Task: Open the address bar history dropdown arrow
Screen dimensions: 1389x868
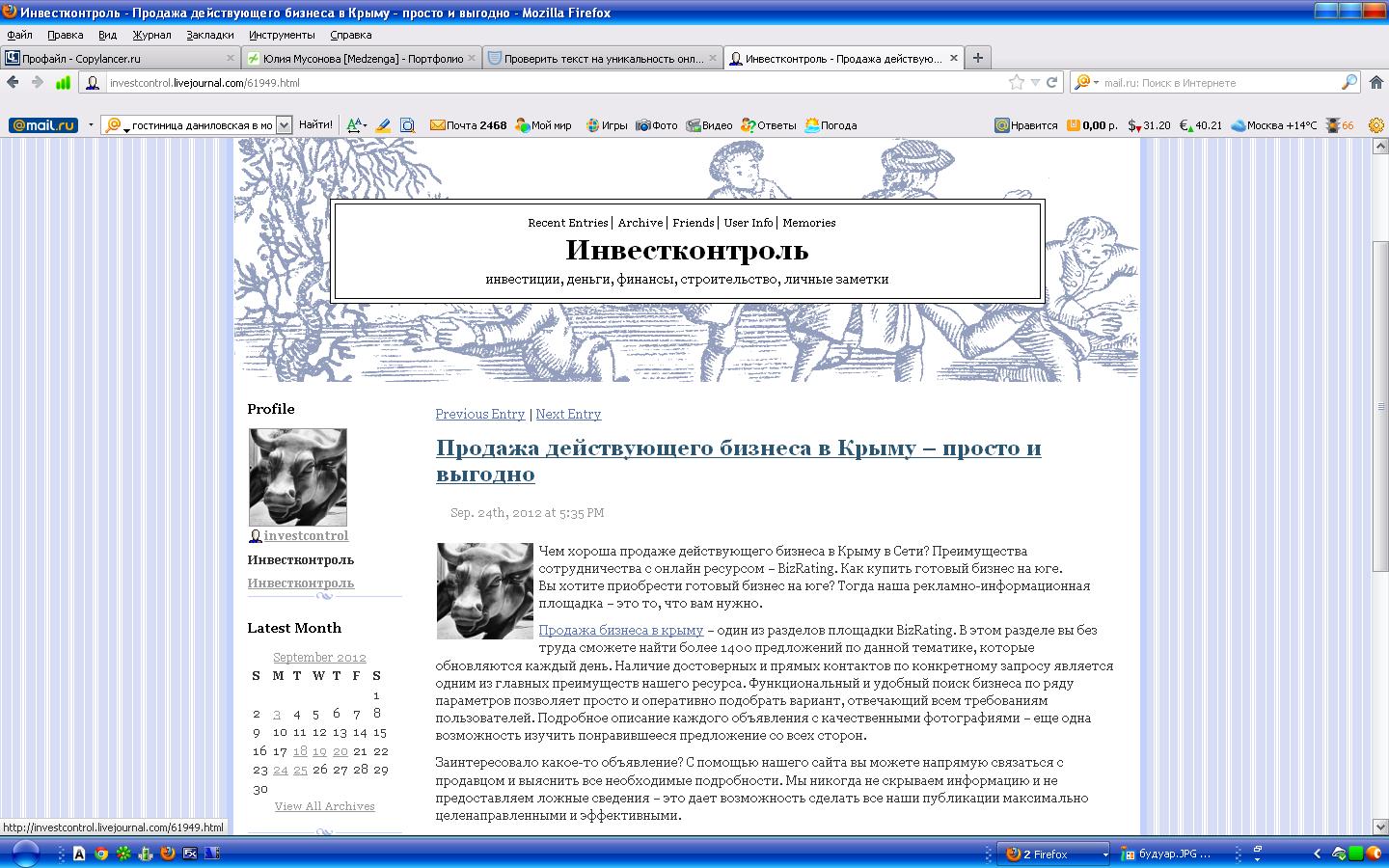Action: (x=1035, y=82)
